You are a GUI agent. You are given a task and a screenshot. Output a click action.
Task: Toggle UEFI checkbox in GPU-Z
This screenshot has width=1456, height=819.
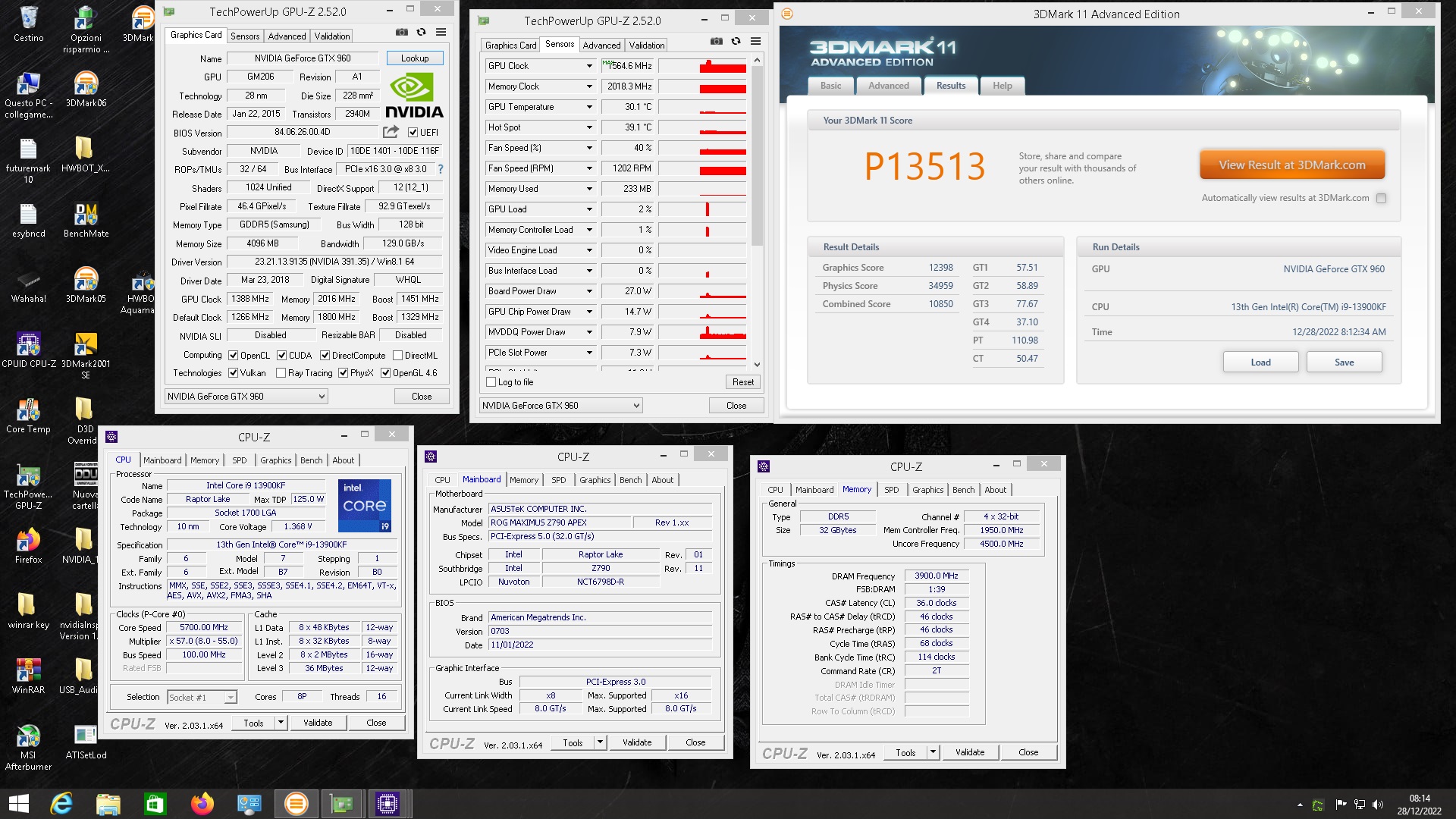click(413, 132)
